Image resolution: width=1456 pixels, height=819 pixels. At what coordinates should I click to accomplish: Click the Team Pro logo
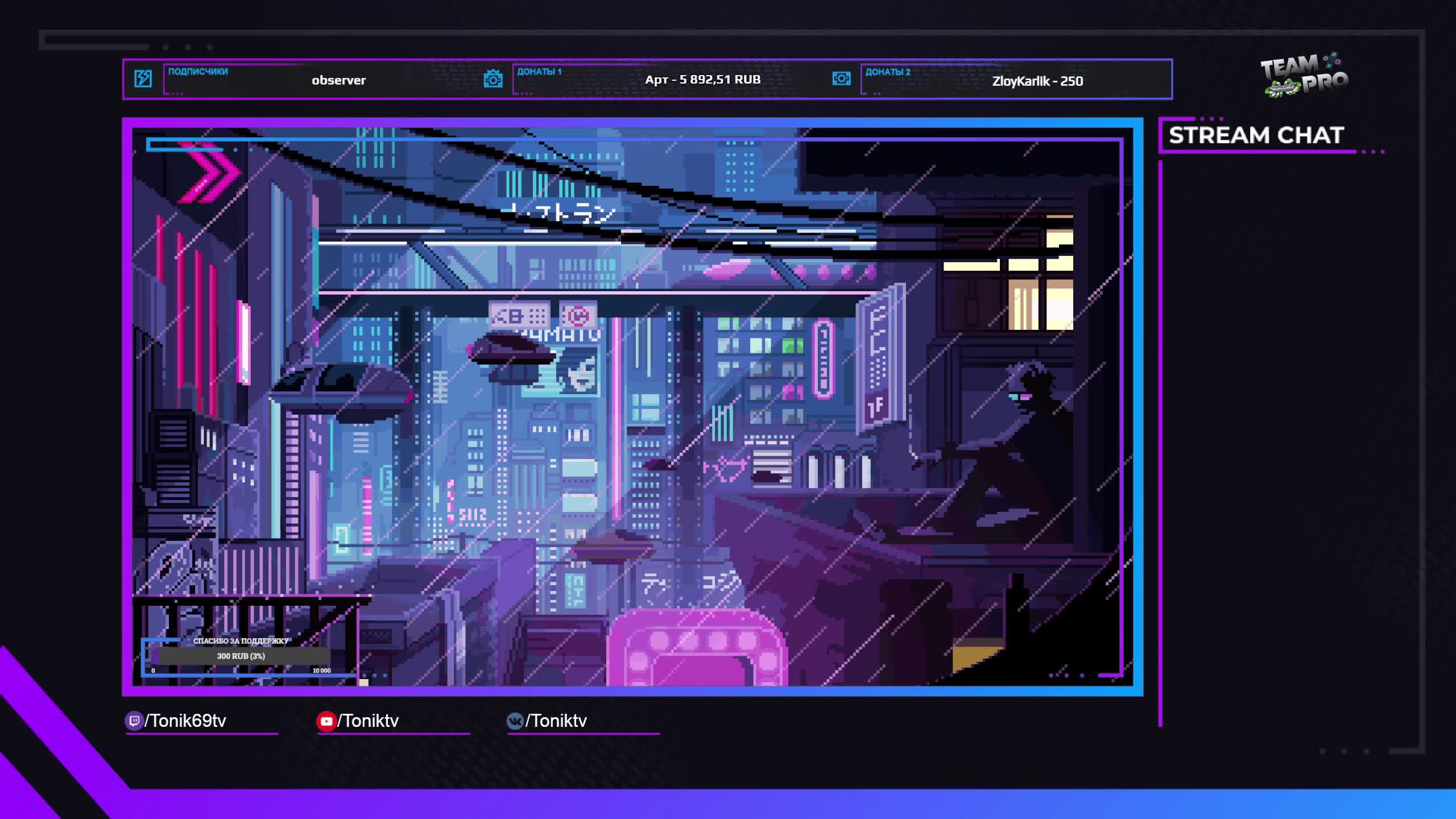point(1305,76)
